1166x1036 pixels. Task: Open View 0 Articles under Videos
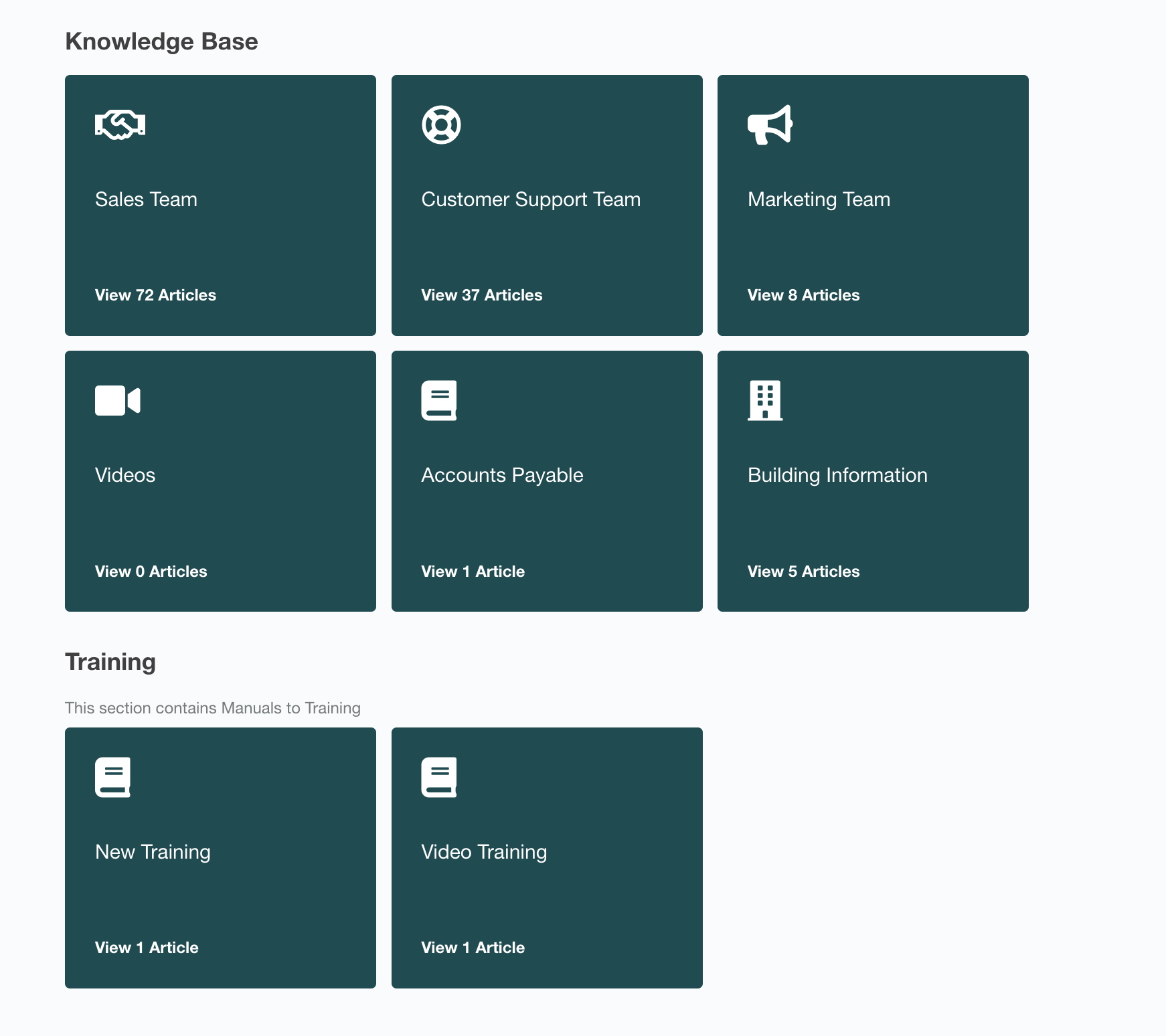click(x=151, y=572)
